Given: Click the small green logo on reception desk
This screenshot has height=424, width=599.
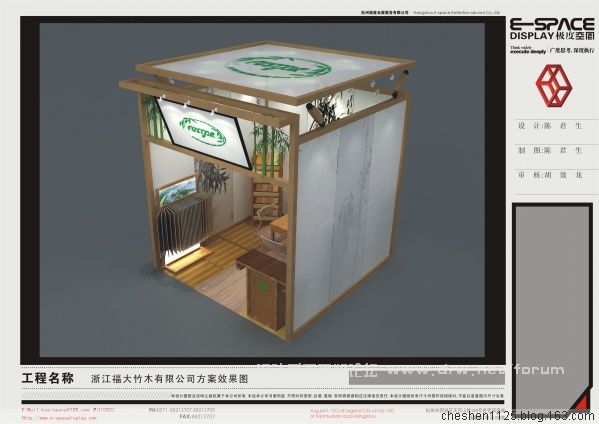Looking at the screenshot, I should pyautogui.click(x=262, y=284).
